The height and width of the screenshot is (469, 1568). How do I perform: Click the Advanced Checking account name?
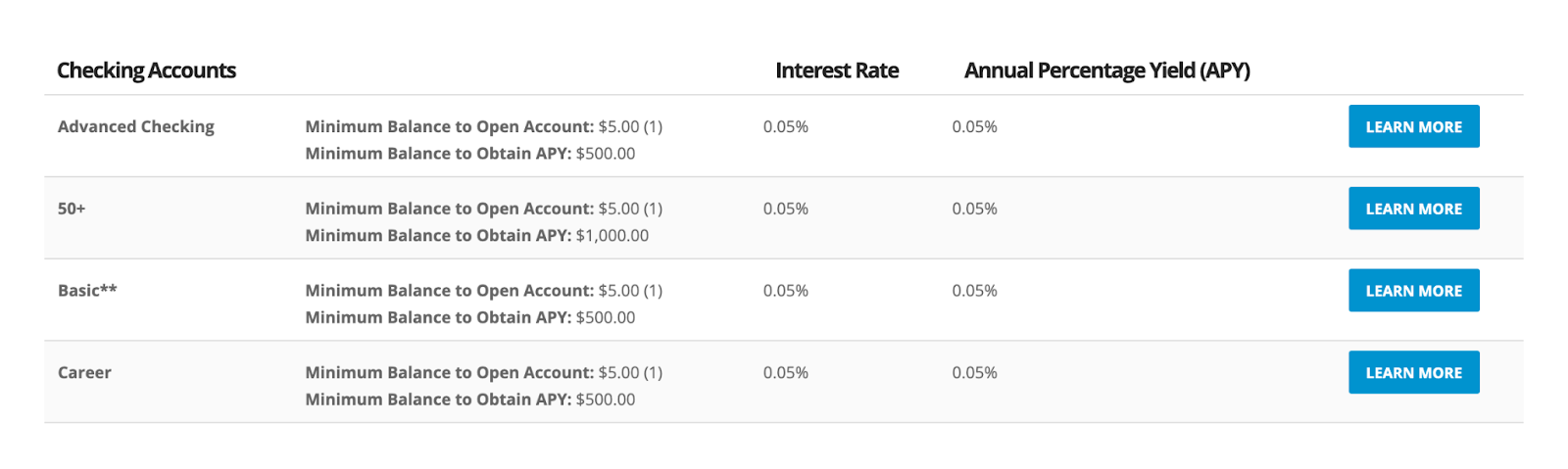[136, 126]
